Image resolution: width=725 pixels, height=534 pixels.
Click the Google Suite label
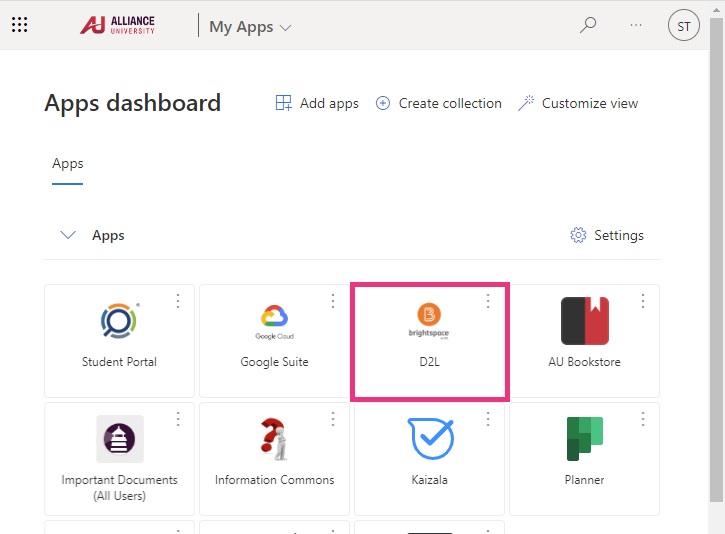[274, 362]
